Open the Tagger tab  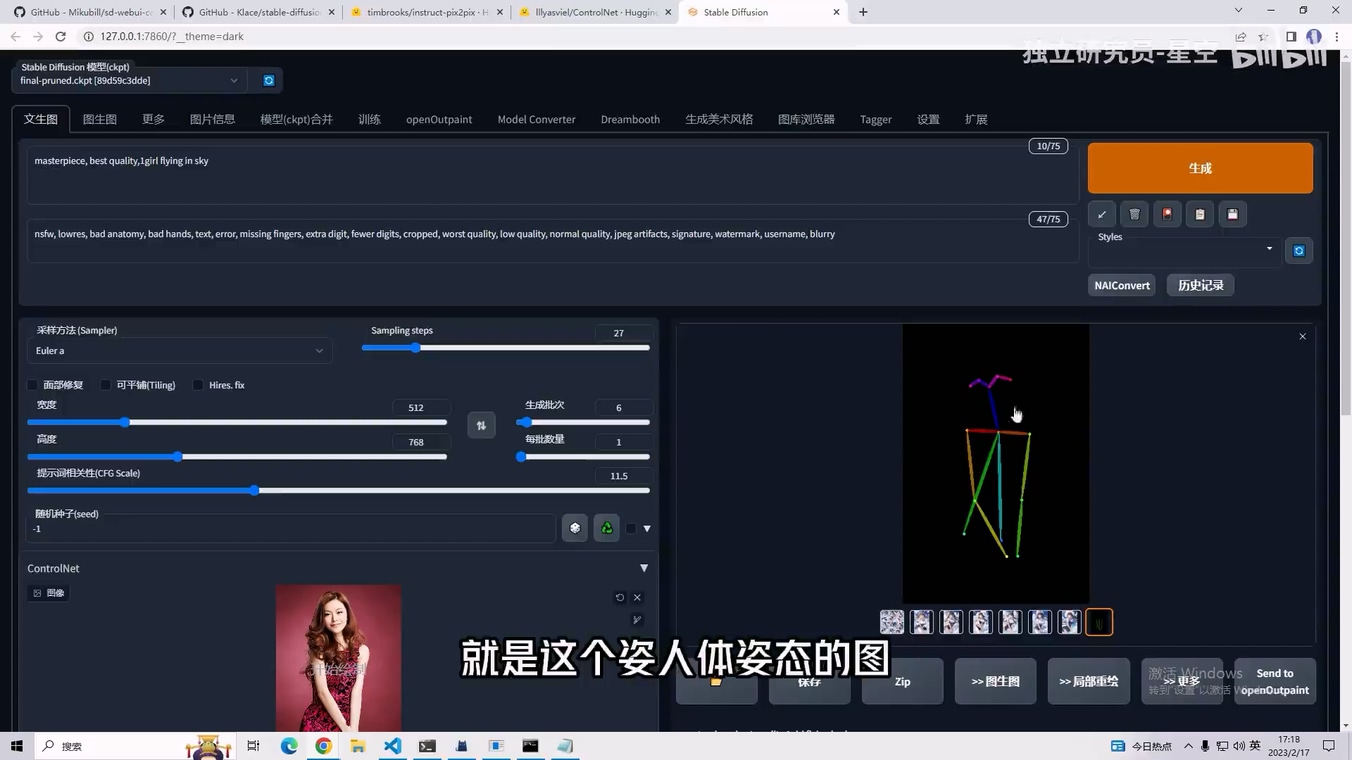point(875,119)
